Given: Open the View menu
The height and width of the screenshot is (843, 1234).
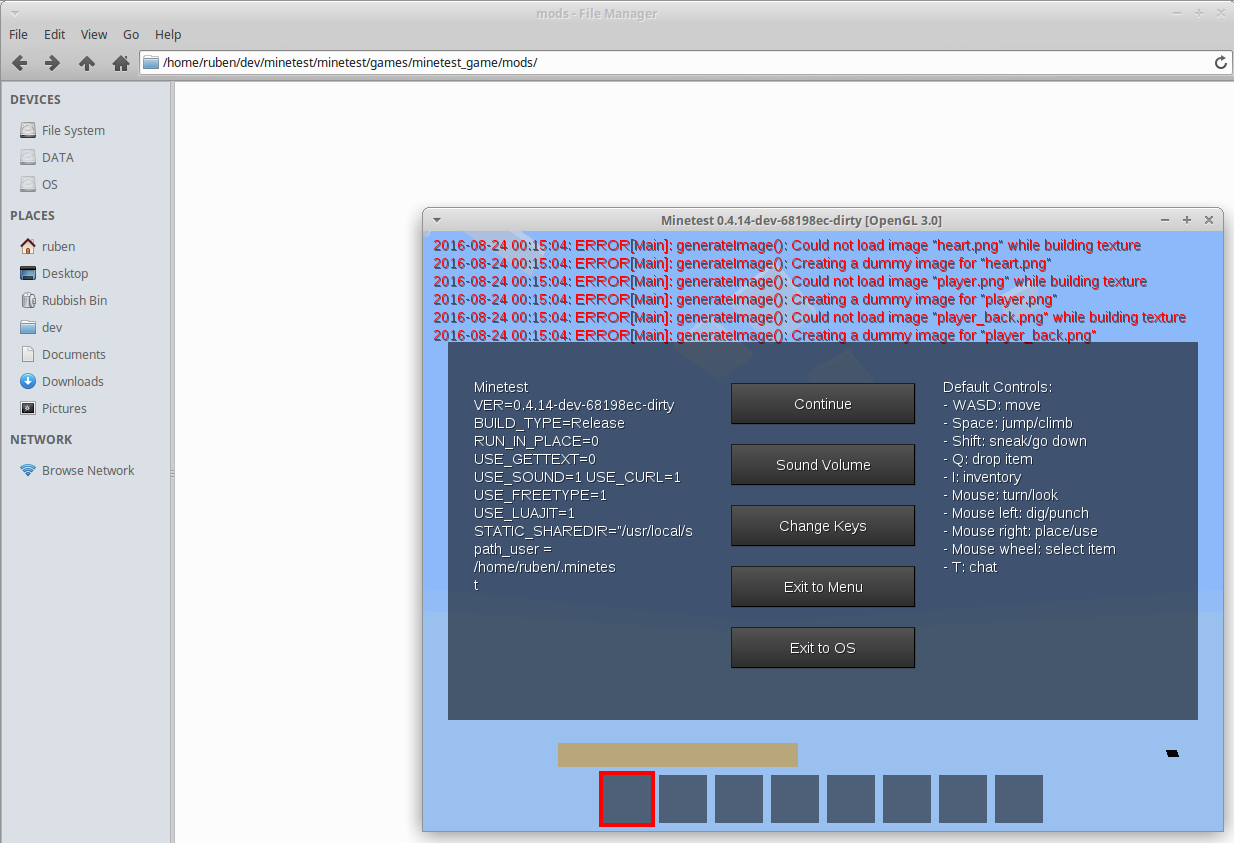Looking at the screenshot, I should [x=94, y=34].
